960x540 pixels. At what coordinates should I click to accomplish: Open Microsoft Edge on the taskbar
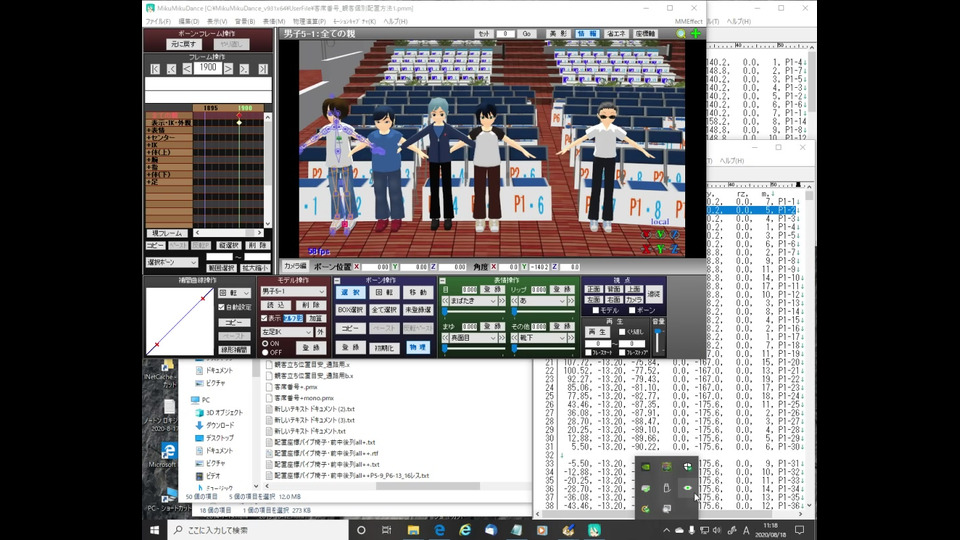click(x=440, y=530)
